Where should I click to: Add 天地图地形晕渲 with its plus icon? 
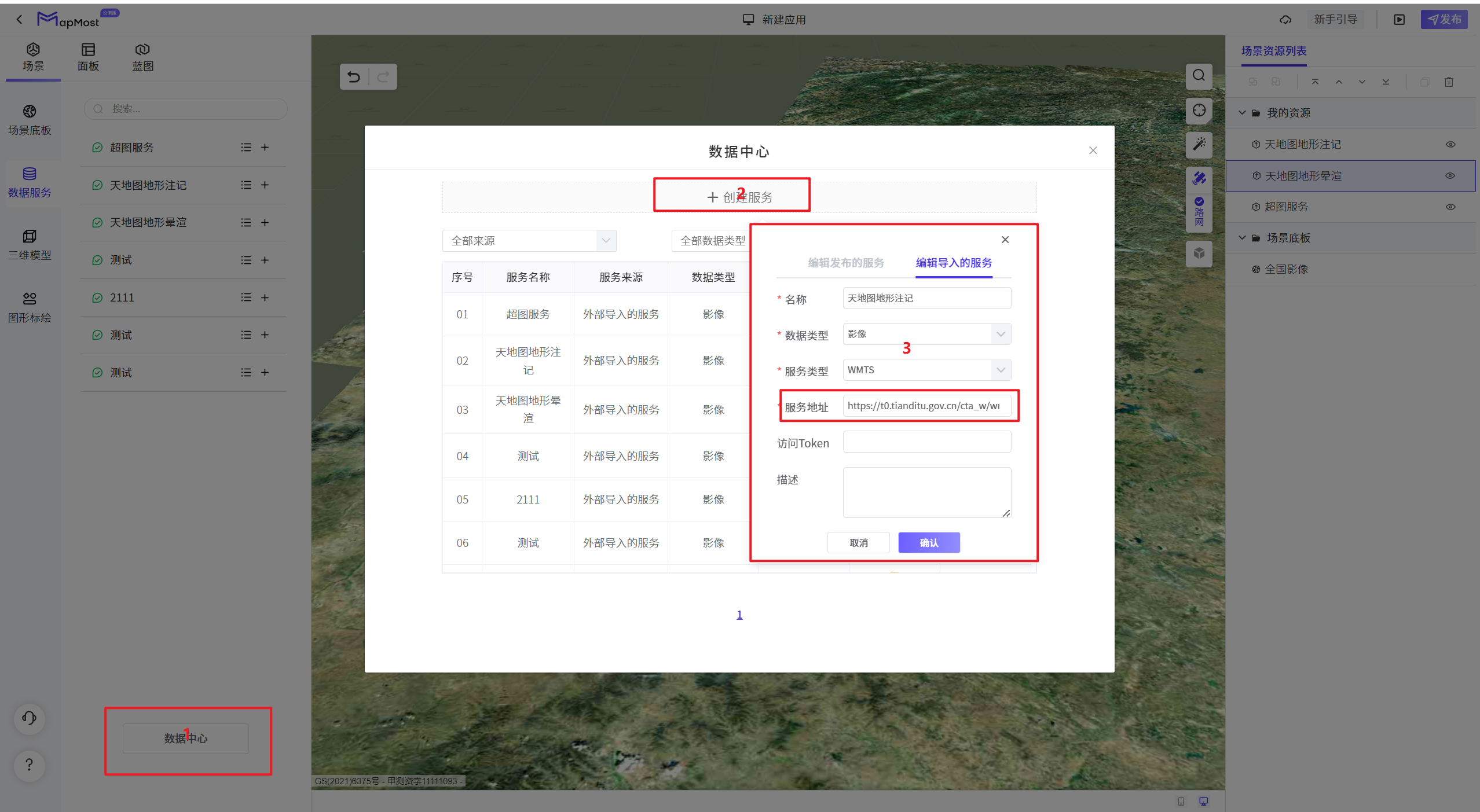(265, 223)
